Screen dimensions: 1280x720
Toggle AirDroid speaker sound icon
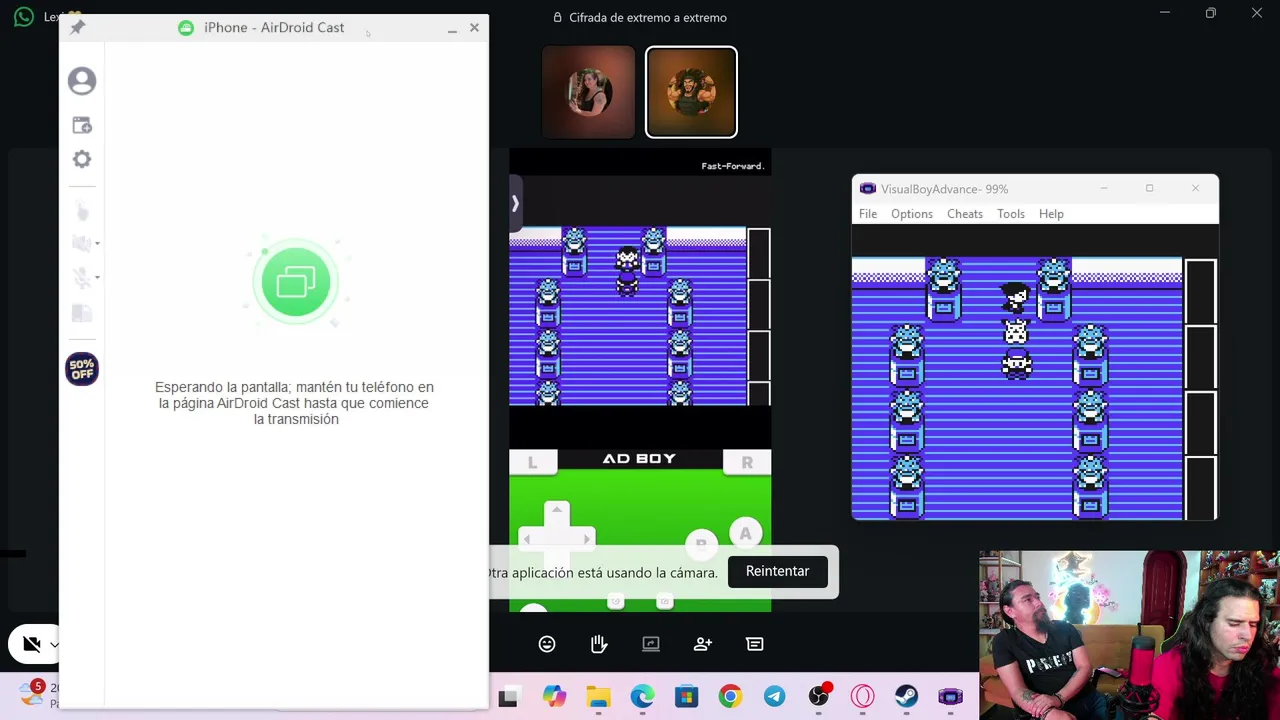(x=80, y=243)
